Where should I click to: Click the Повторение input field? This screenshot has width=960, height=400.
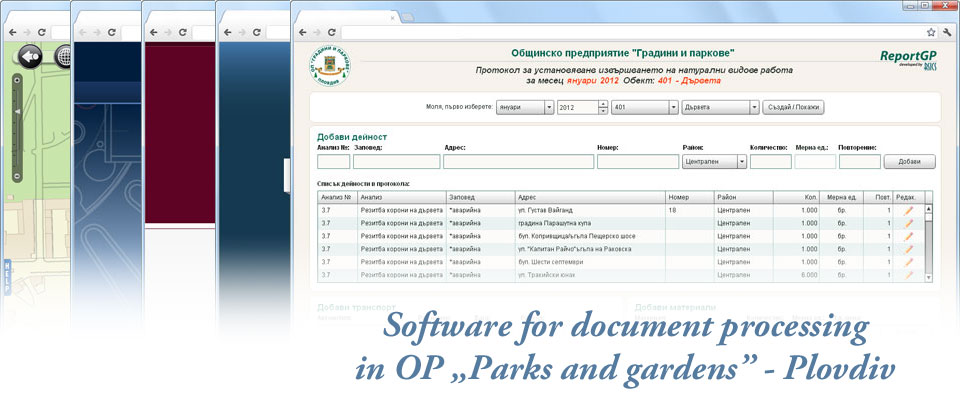[860, 162]
